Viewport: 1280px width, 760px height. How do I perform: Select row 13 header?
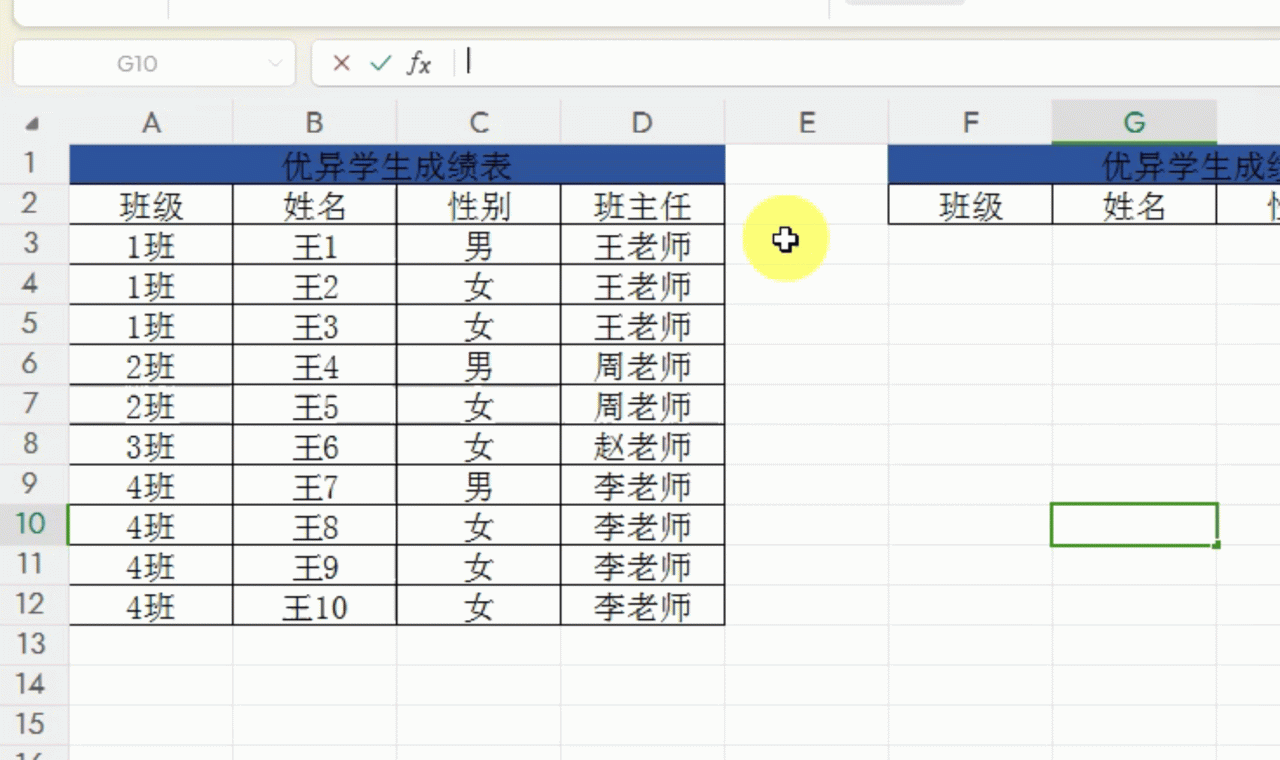coord(34,644)
